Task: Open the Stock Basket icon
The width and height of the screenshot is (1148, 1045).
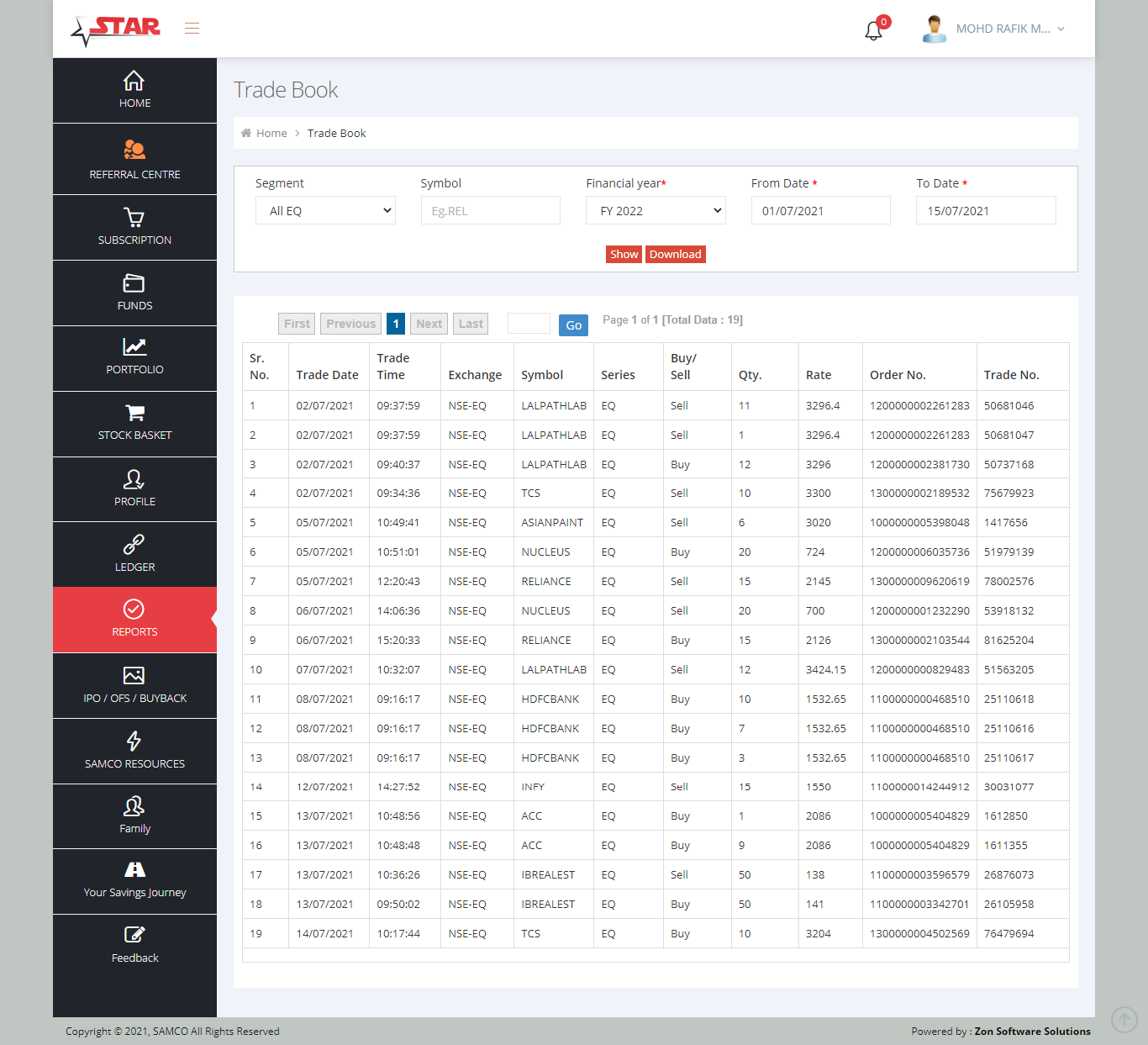Action: pyautogui.click(x=134, y=413)
